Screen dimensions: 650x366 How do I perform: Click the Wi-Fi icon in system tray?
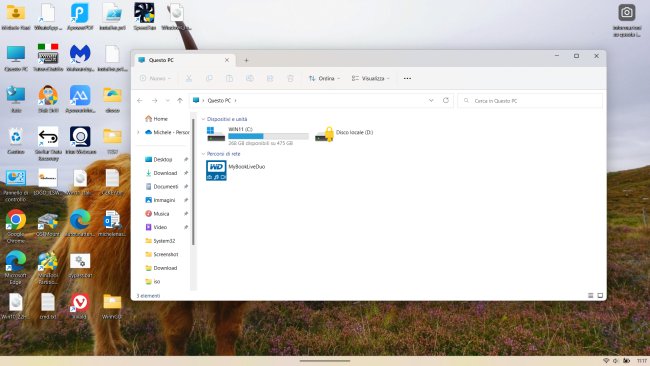(606, 361)
